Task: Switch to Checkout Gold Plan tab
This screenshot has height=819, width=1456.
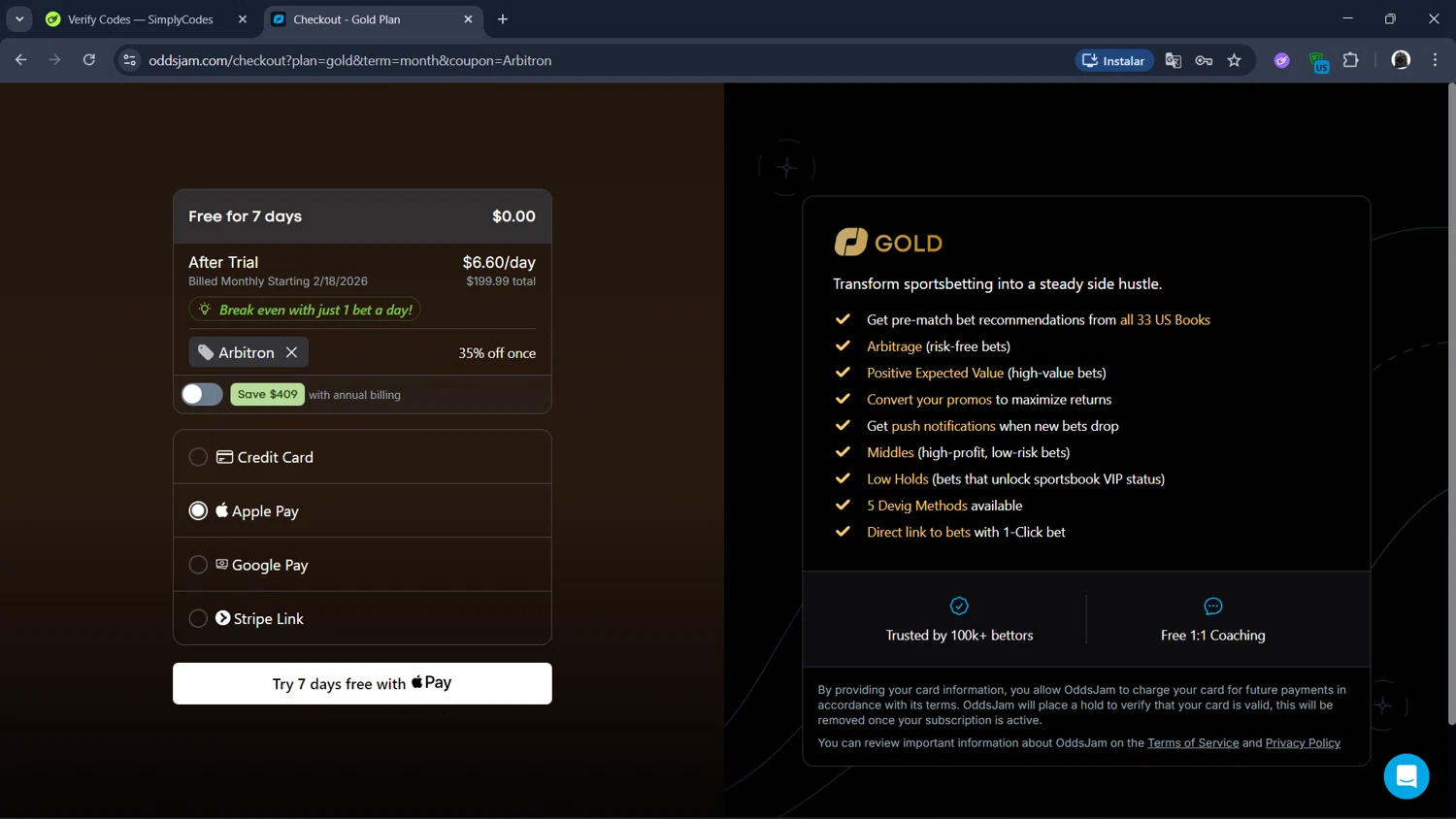Action: pyautogui.click(x=373, y=19)
